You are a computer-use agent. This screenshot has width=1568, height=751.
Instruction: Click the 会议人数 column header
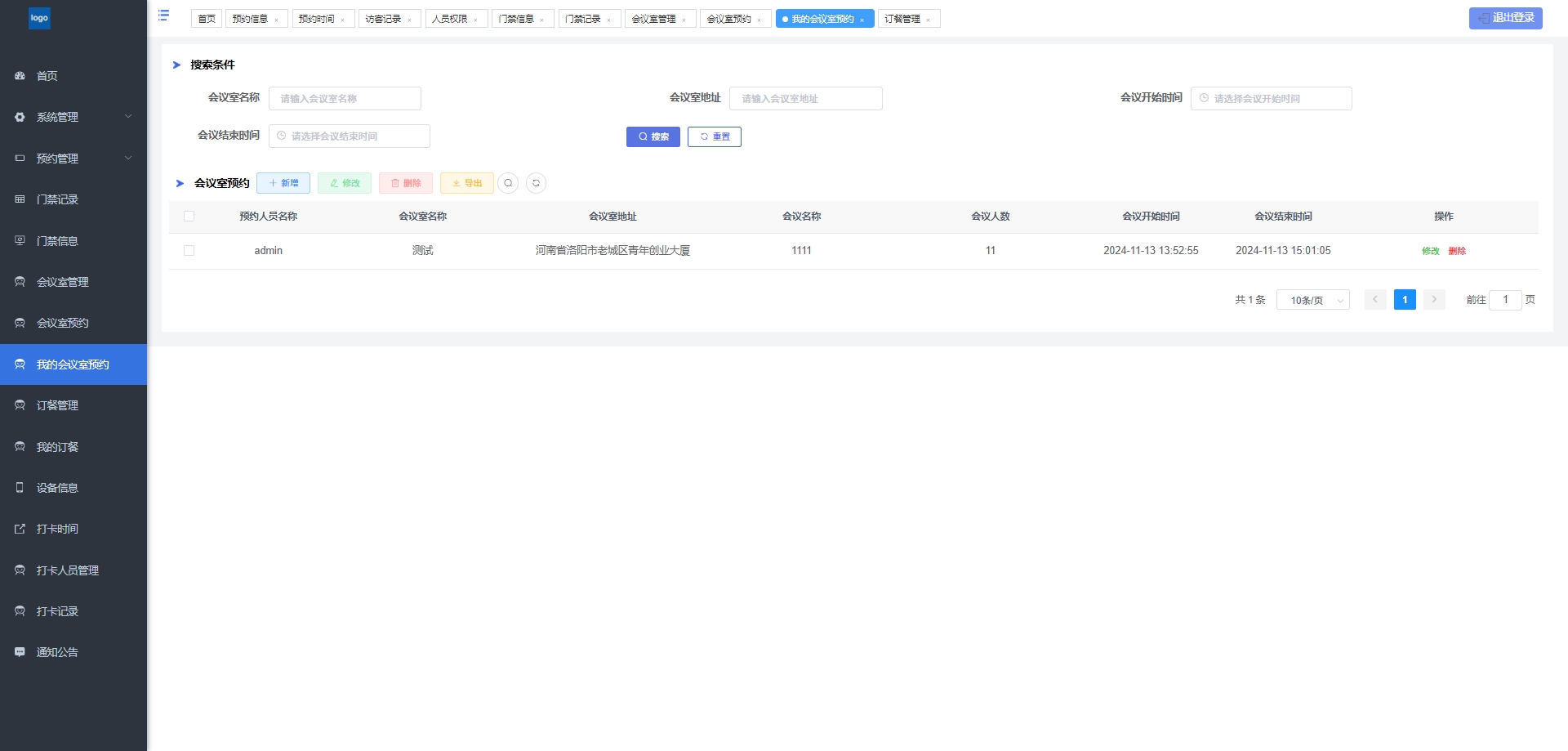point(991,217)
